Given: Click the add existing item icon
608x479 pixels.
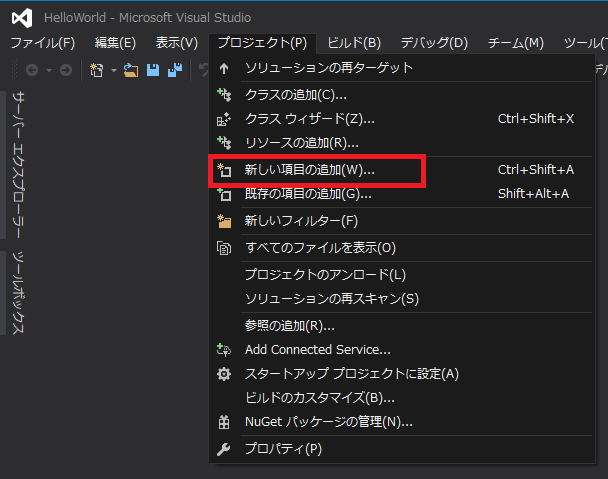Looking at the screenshot, I should pos(224,194).
